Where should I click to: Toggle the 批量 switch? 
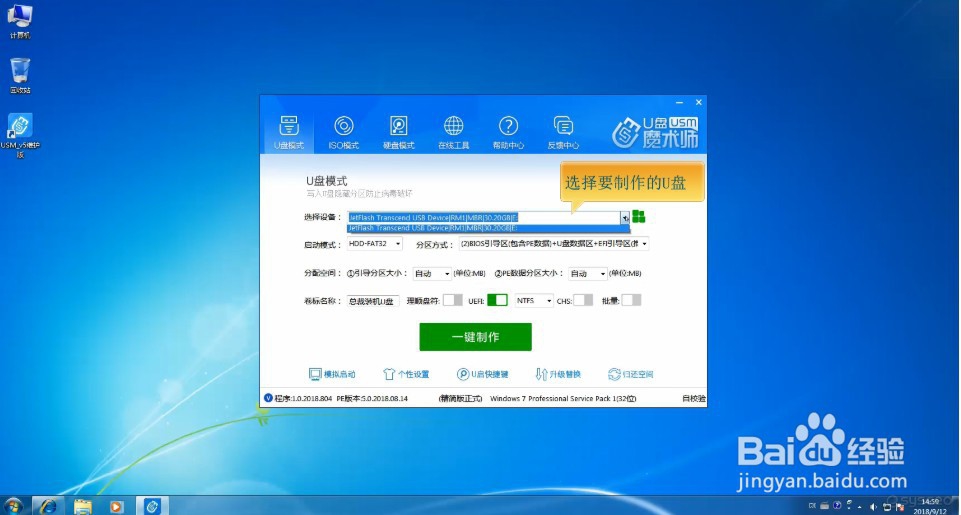pyautogui.click(x=631, y=300)
